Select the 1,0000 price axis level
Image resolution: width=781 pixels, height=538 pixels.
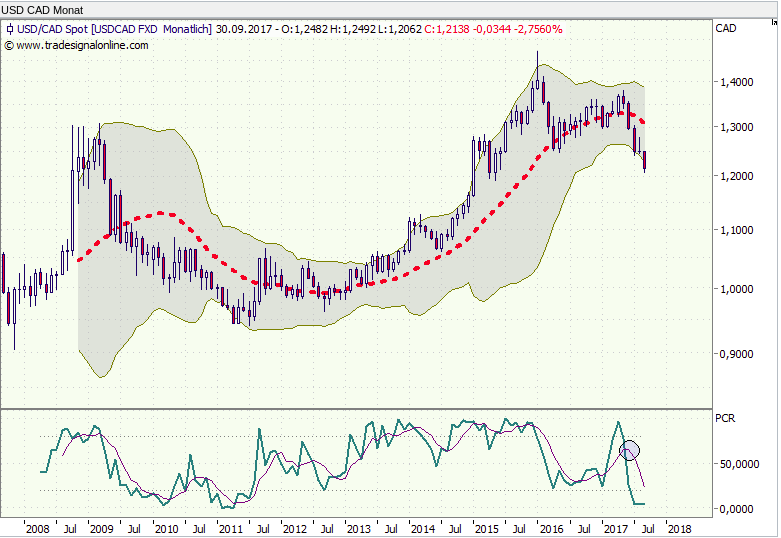[736, 289]
